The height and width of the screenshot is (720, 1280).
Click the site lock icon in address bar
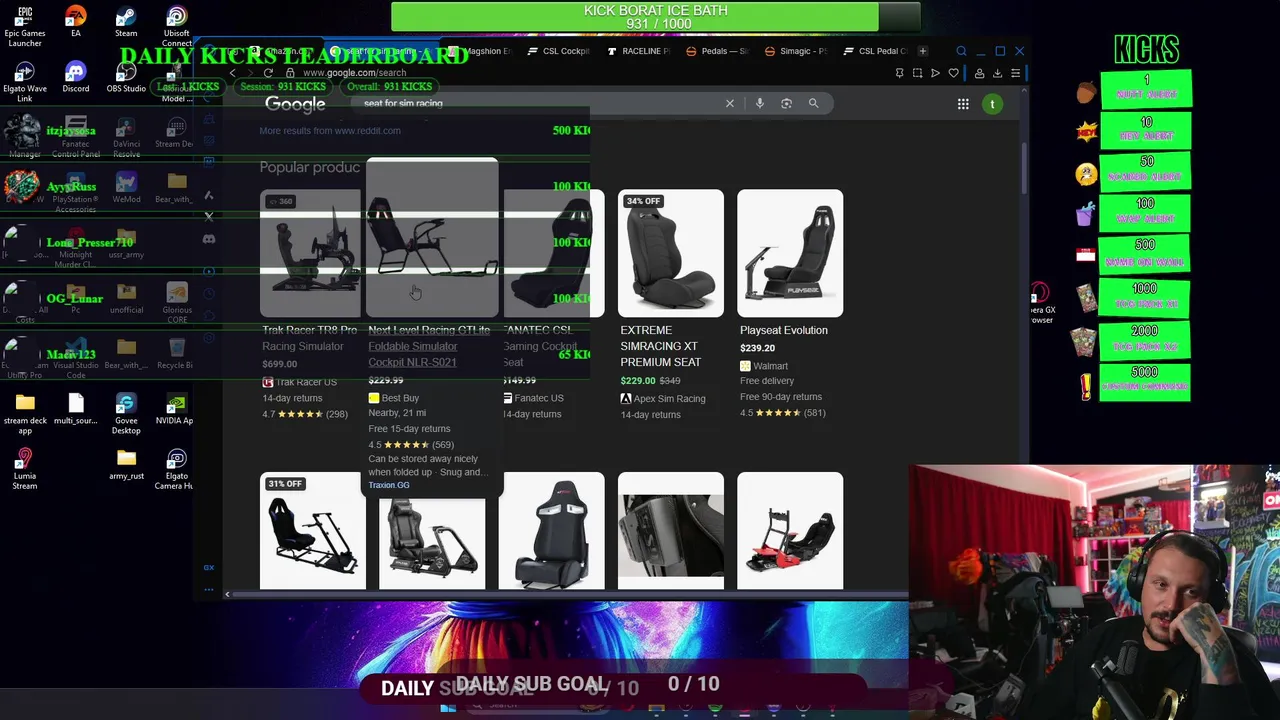click(289, 73)
